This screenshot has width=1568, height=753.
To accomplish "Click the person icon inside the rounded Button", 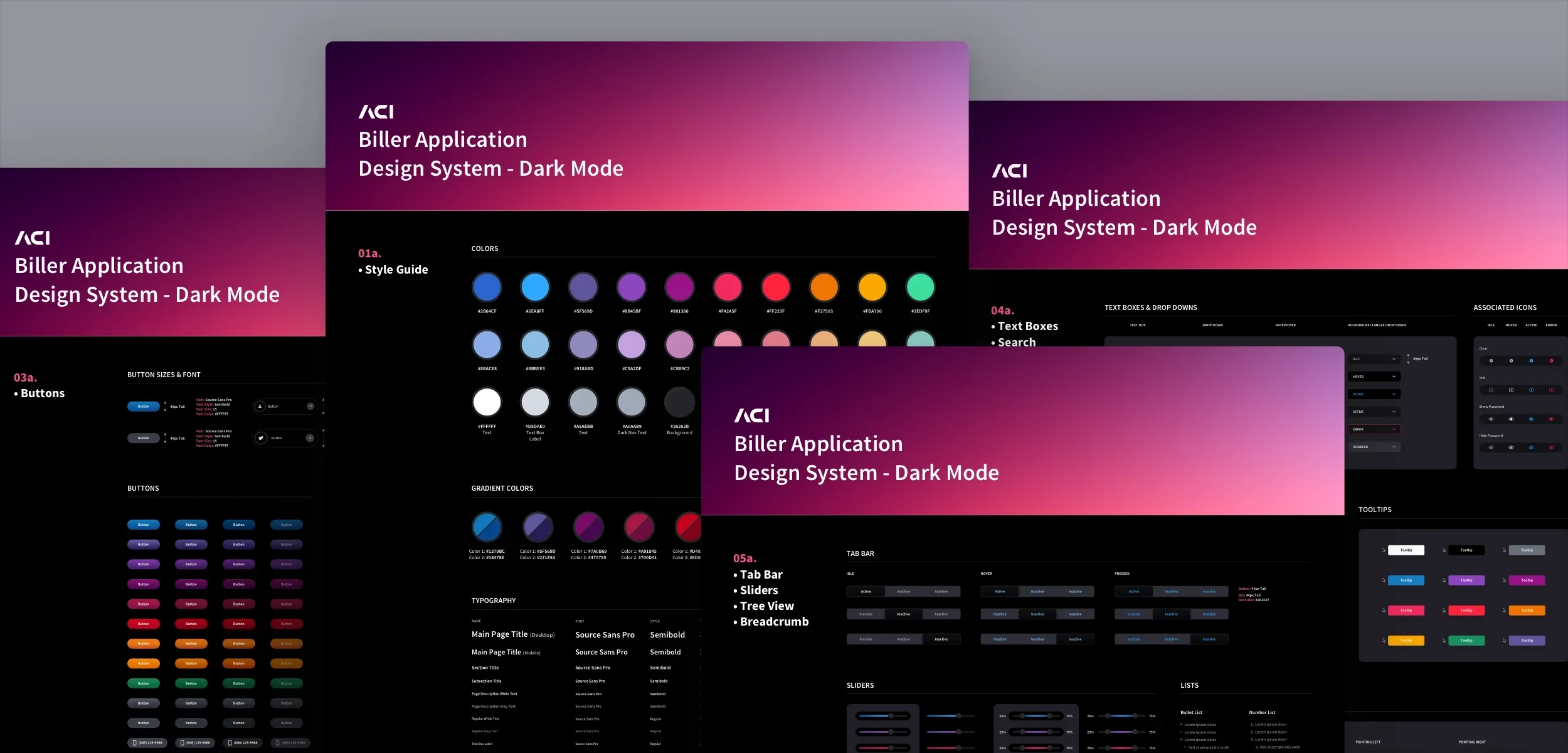I will pos(260,406).
